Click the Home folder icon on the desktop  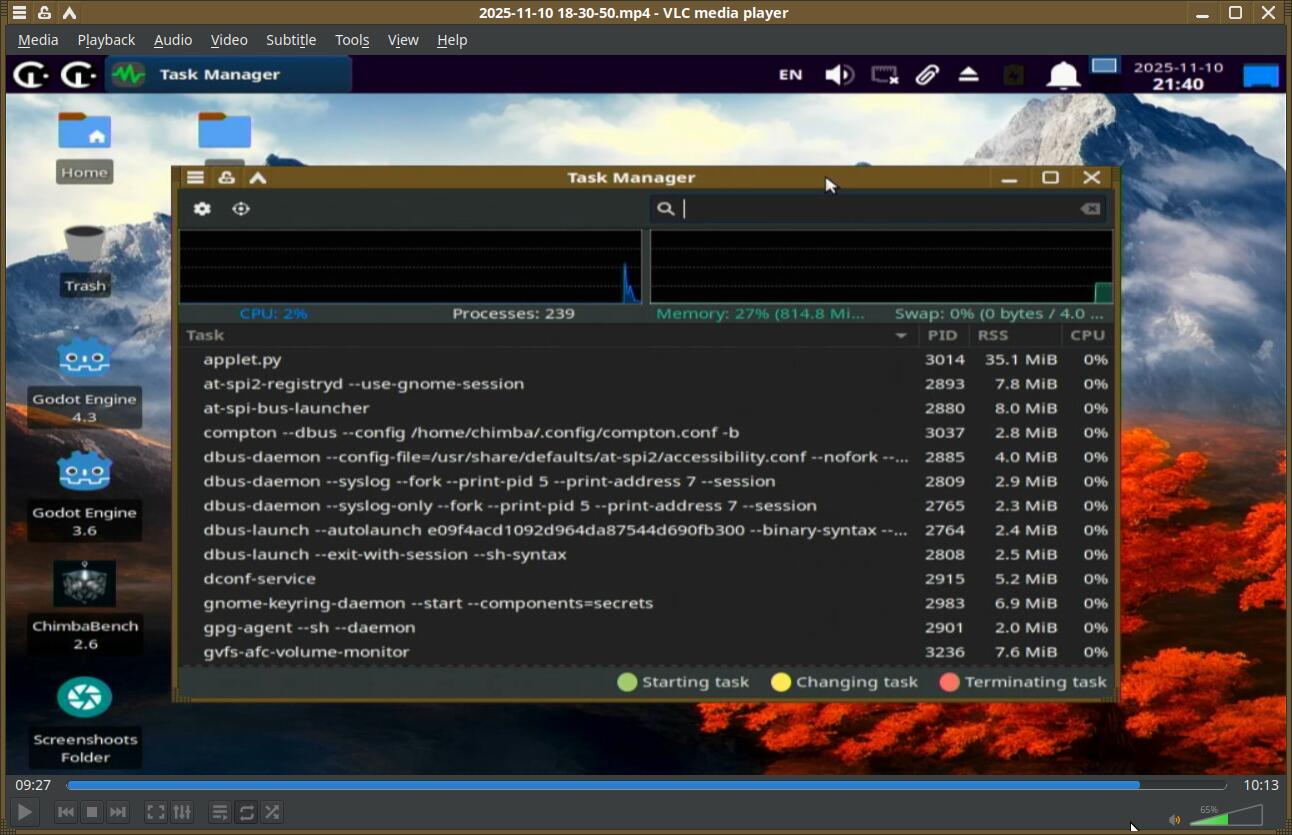tap(84, 146)
